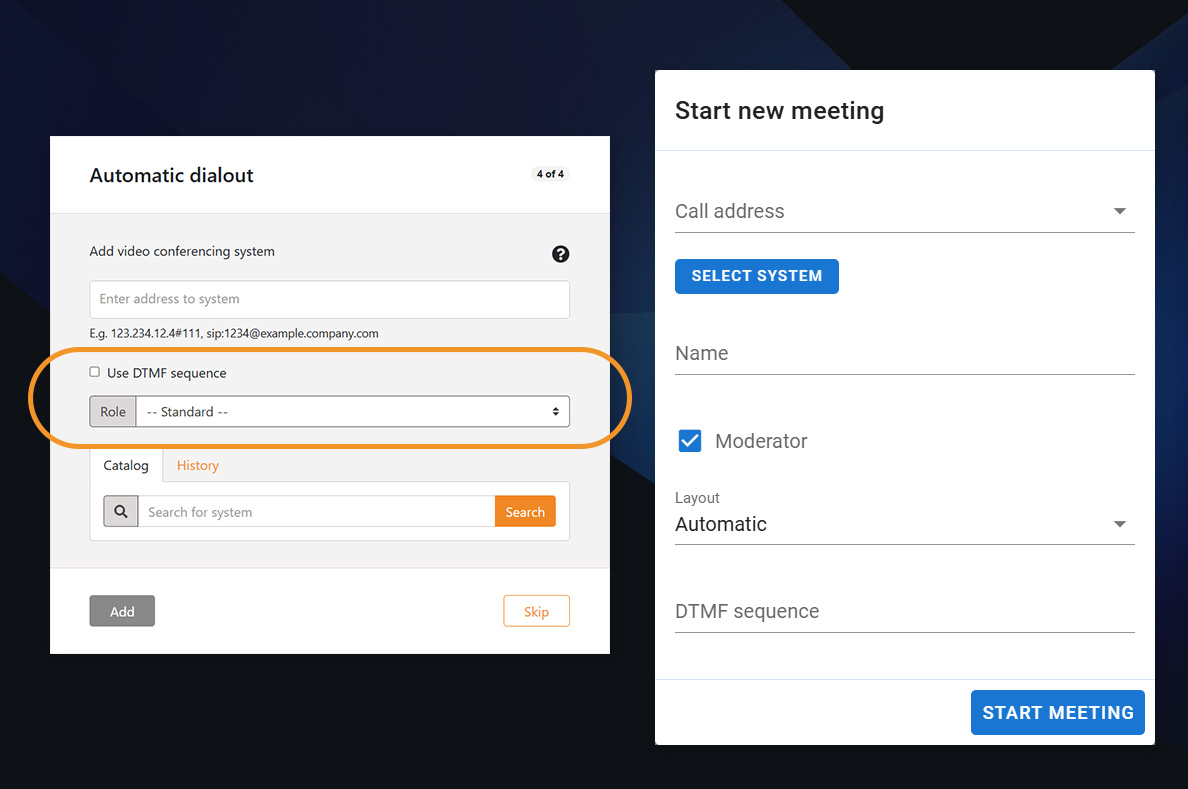Click the magnifying glass search icon

pyautogui.click(x=121, y=512)
